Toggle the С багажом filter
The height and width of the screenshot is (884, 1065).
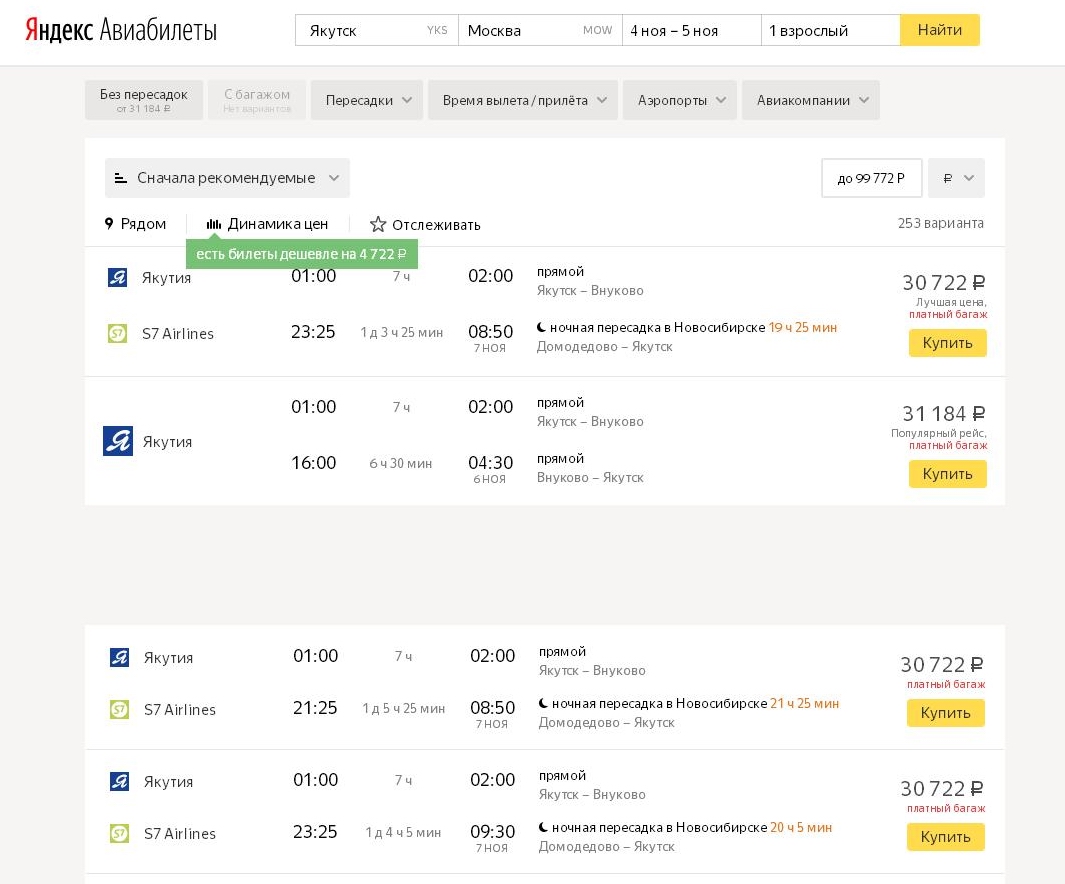(257, 100)
